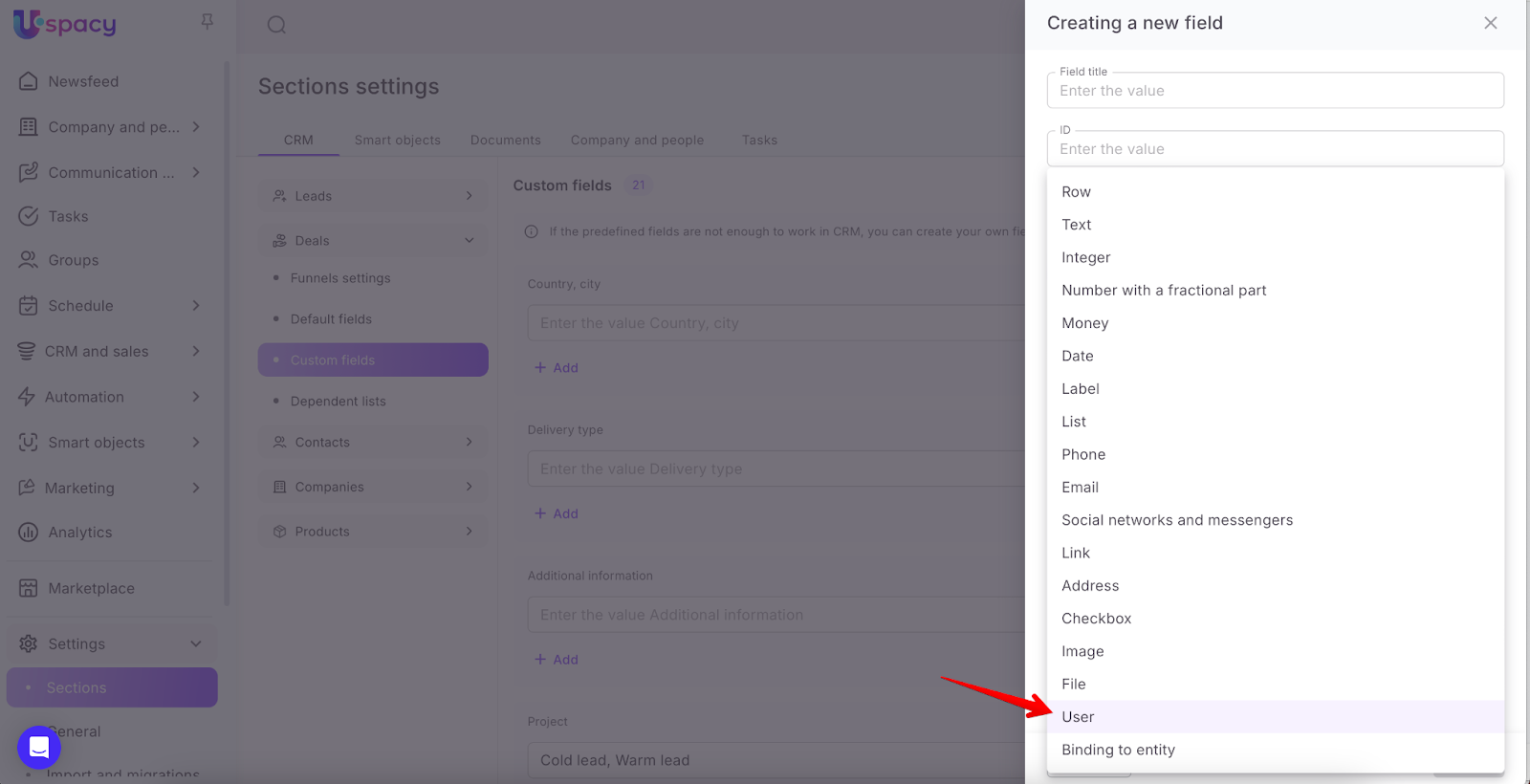Image resolution: width=1530 pixels, height=784 pixels.
Task: Collapse the Settings sidebar group
Action: [195, 643]
